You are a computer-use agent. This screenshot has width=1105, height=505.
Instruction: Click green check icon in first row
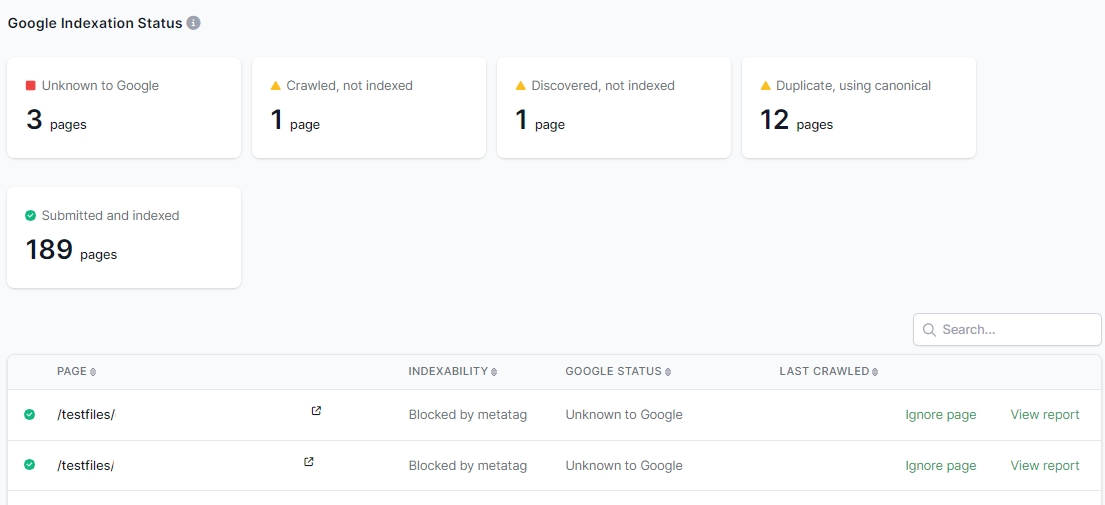point(30,414)
